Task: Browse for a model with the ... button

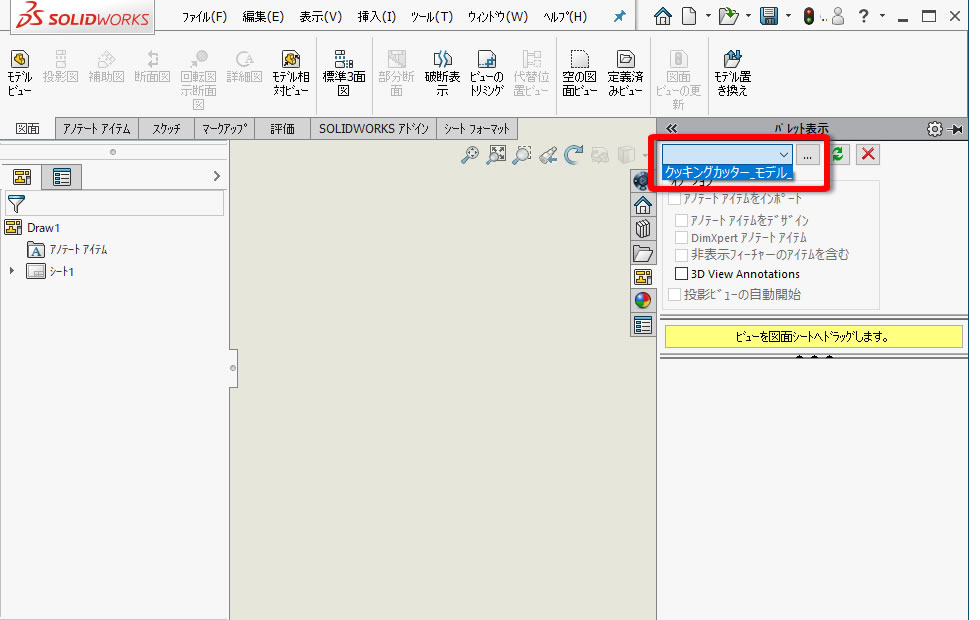Action: tap(808, 154)
